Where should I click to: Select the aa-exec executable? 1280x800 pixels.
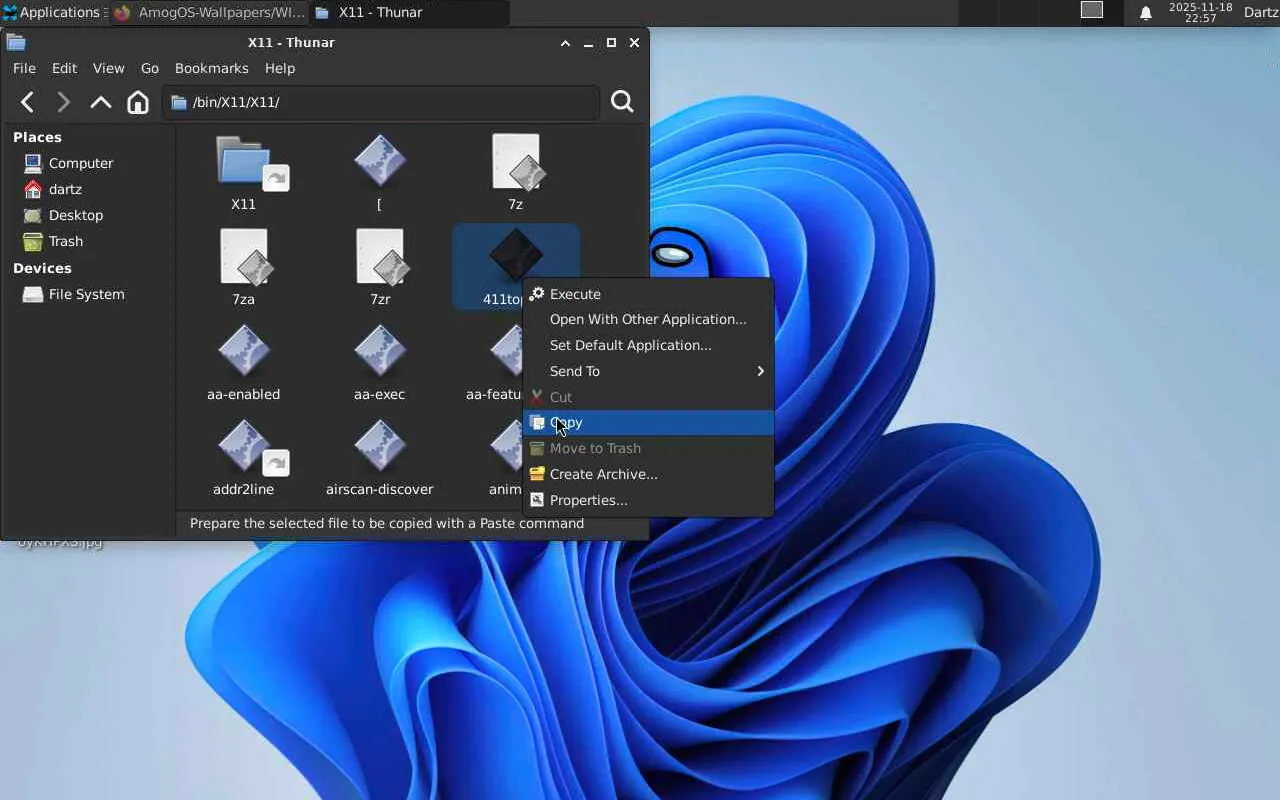point(379,363)
